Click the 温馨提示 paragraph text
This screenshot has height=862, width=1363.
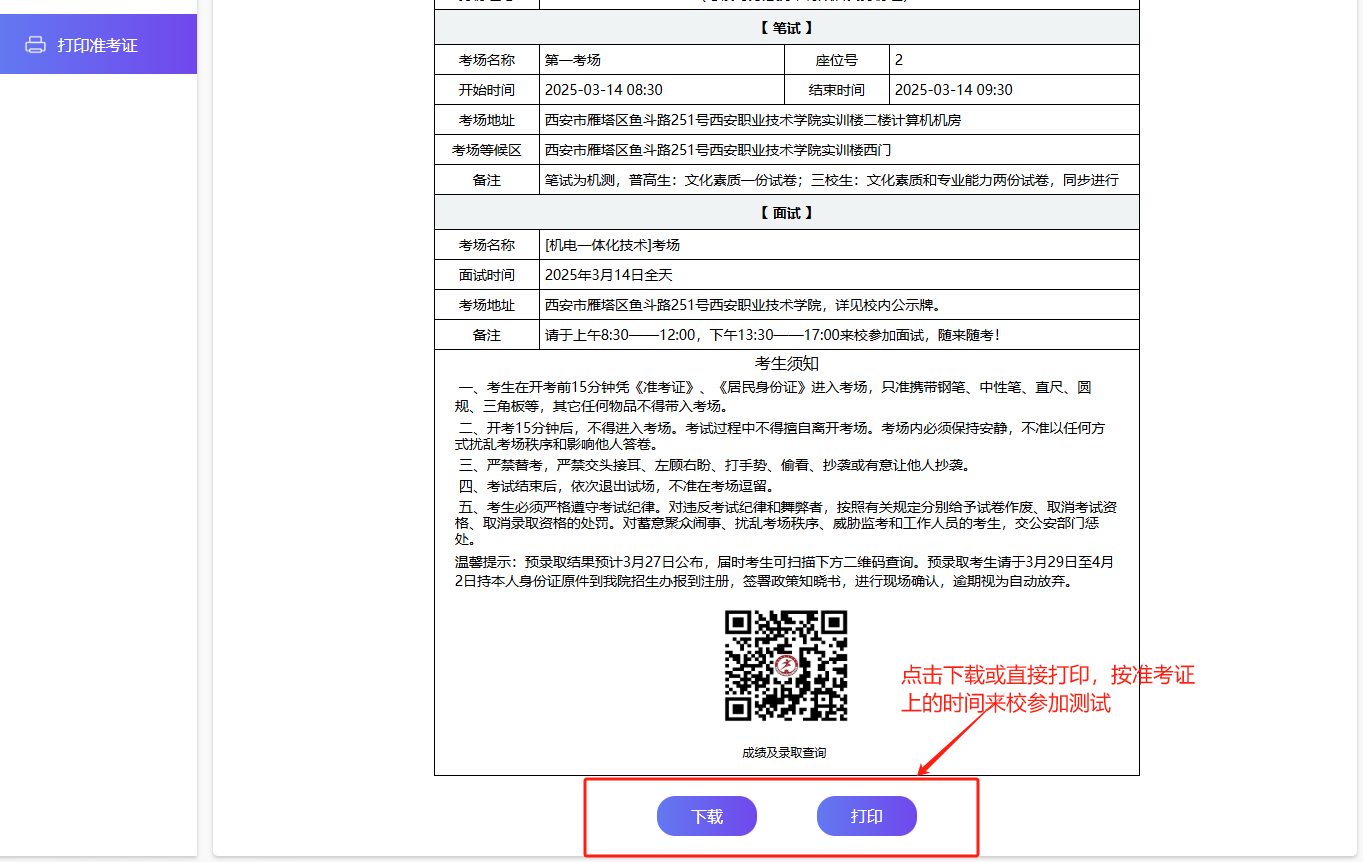point(784,571)
